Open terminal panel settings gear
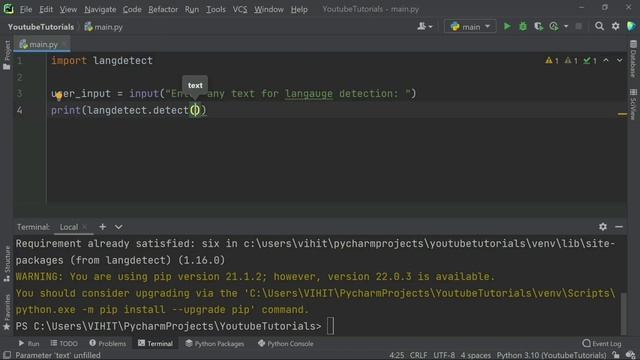This screenshot has height=360, width=640. pos(603,227)
